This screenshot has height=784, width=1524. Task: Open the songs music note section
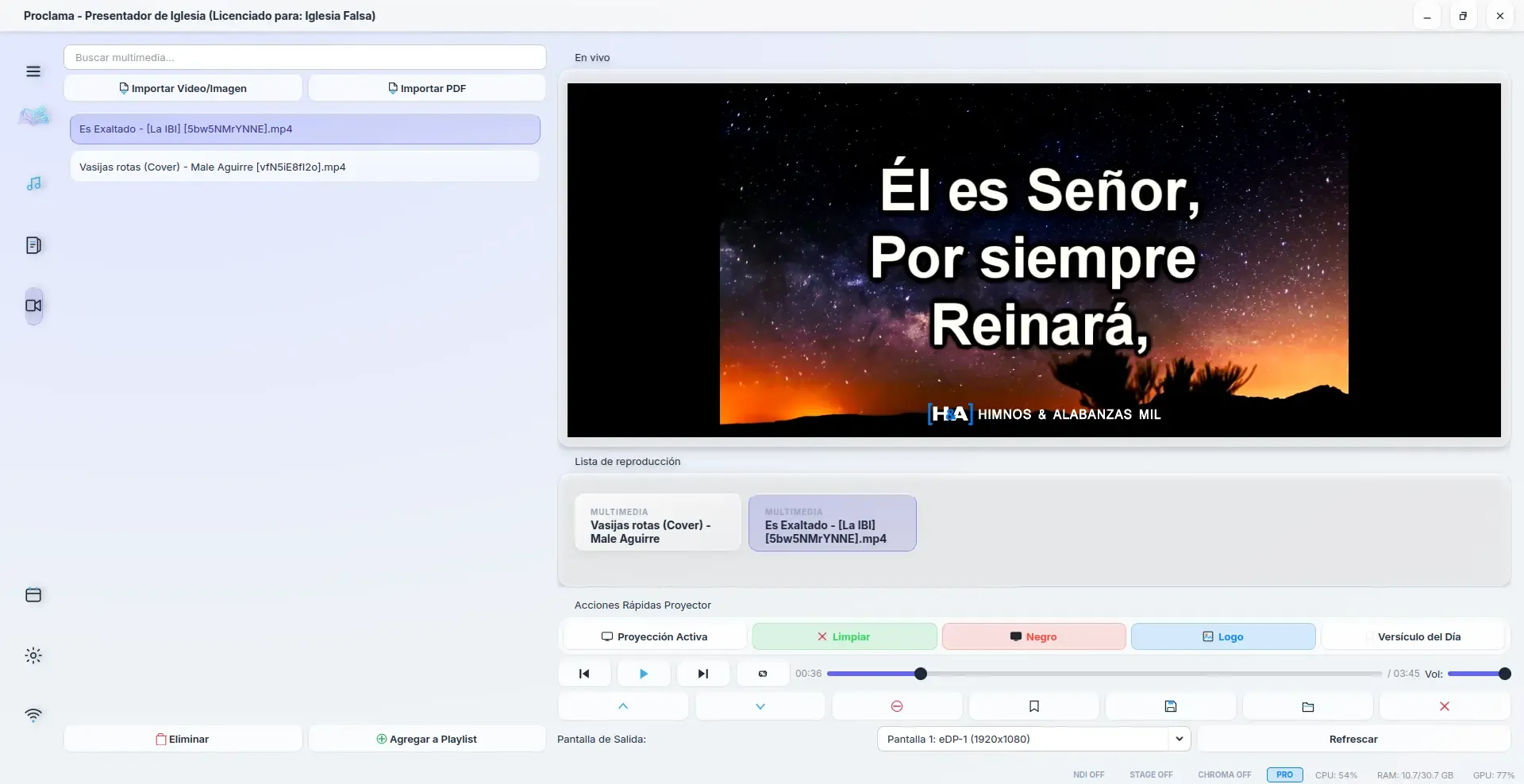[x=33, y=184]
